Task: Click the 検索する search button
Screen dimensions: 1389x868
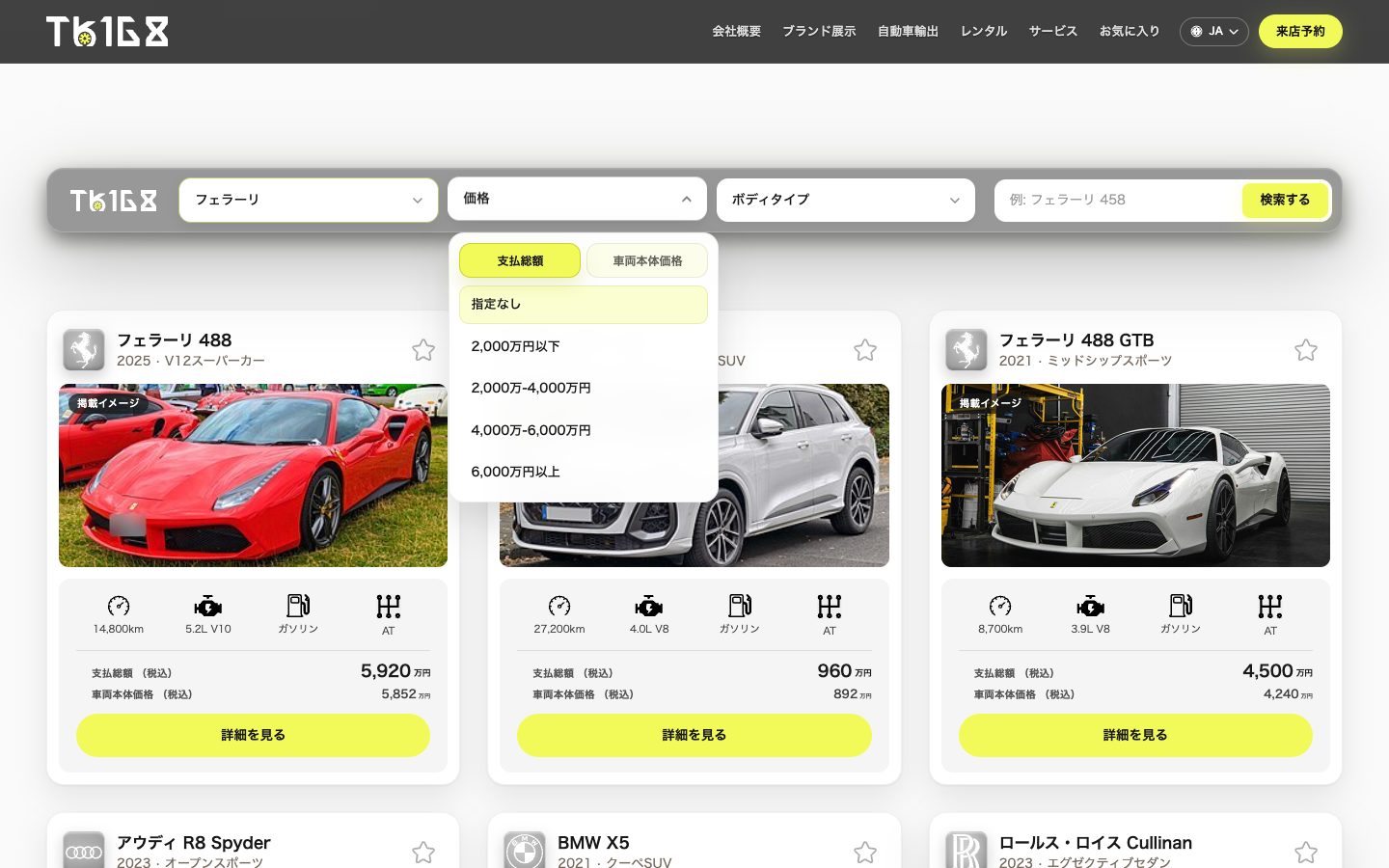Action: pyautogui.click(x=1285, y=200)
